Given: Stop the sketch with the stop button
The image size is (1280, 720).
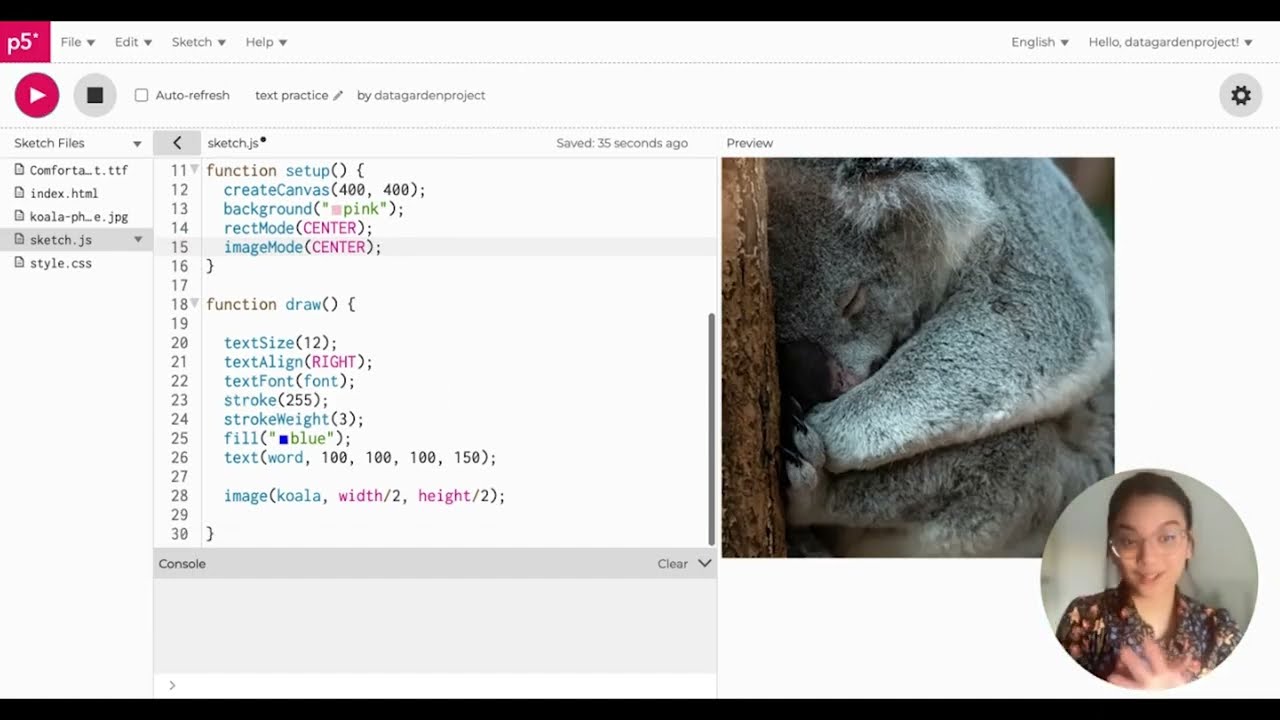Looking at the screenshot, I should point(95,95).
